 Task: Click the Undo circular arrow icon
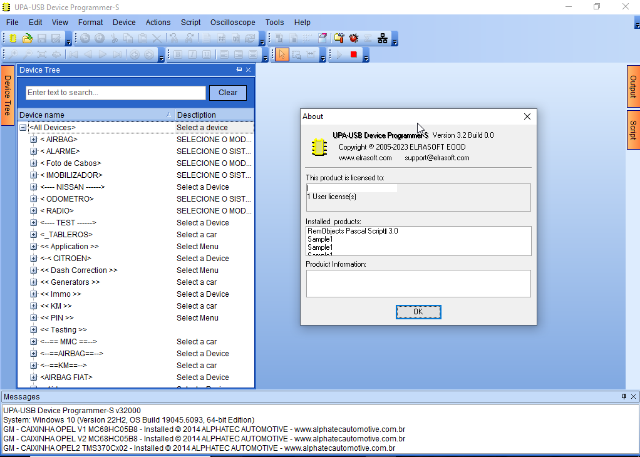pyautogui.click(x=85, y=38)
